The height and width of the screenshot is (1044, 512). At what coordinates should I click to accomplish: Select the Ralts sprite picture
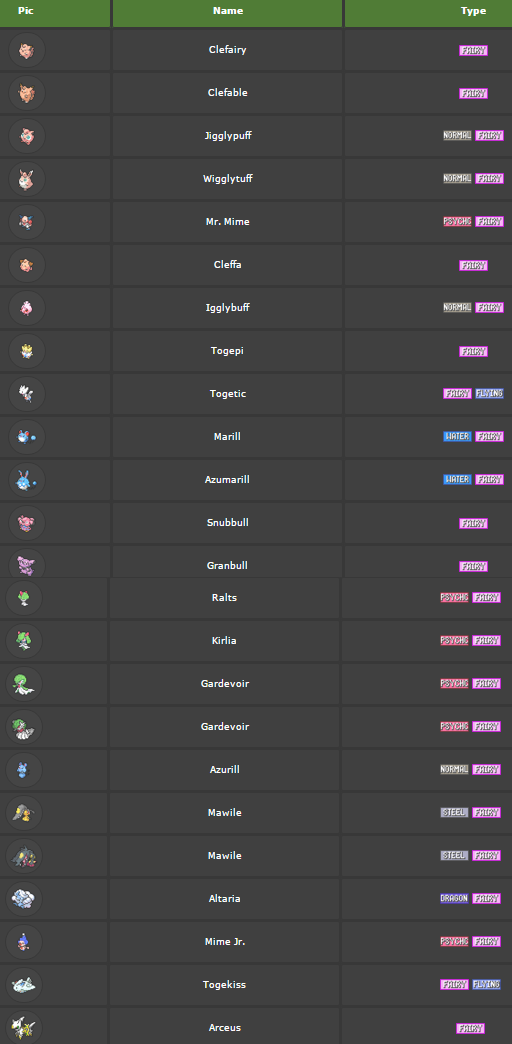click(24, 598)
